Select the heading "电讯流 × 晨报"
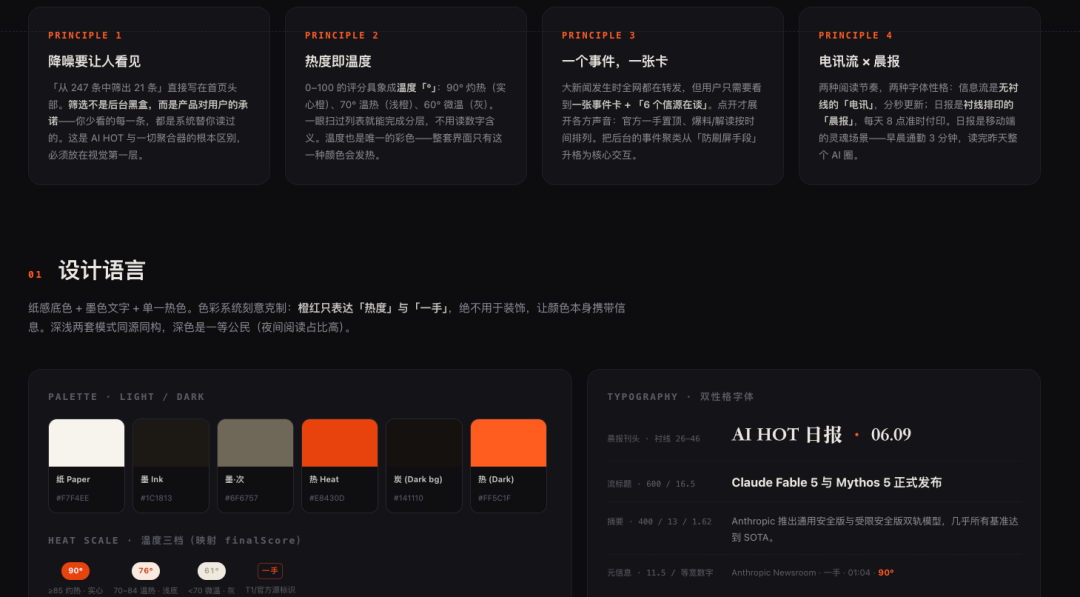Image resolution: width=1080 pixels, height=597 pixels. tap(859, 61)
